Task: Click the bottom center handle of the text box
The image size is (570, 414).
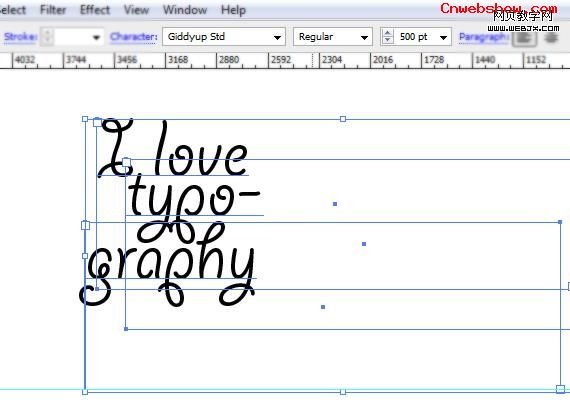Action: tap(343, 392)
